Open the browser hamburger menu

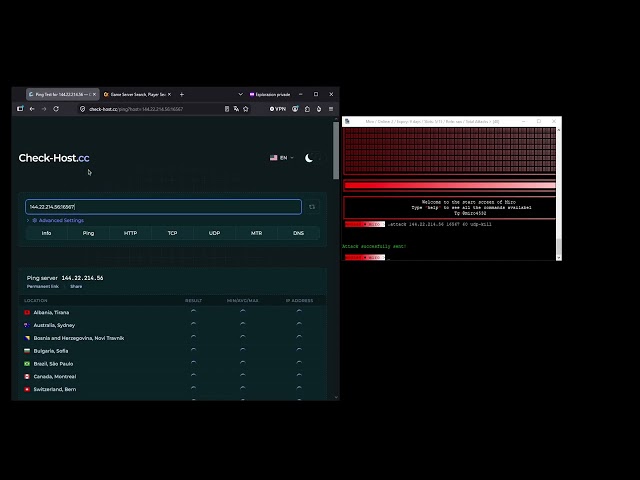pos(331,109)
